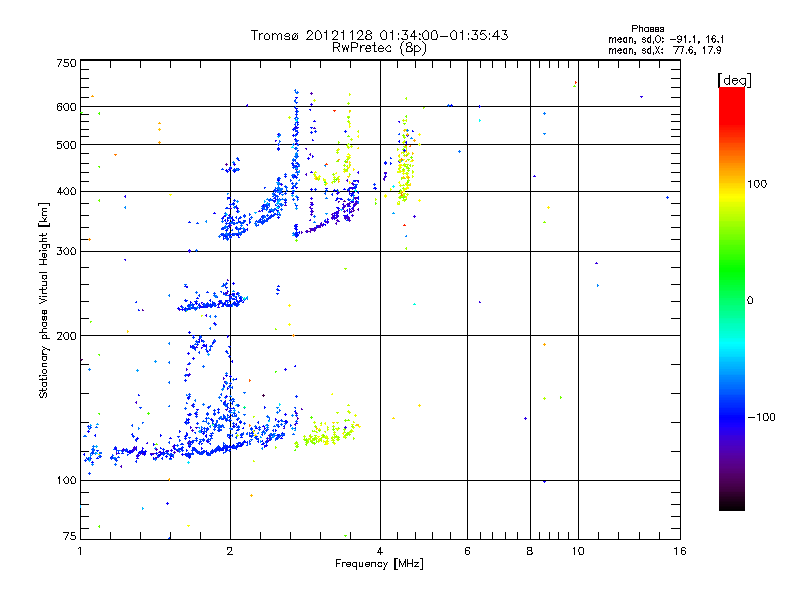Click the colorbar tick label 100
This screenshot has height=600, width=800.
tap(757, 184)
